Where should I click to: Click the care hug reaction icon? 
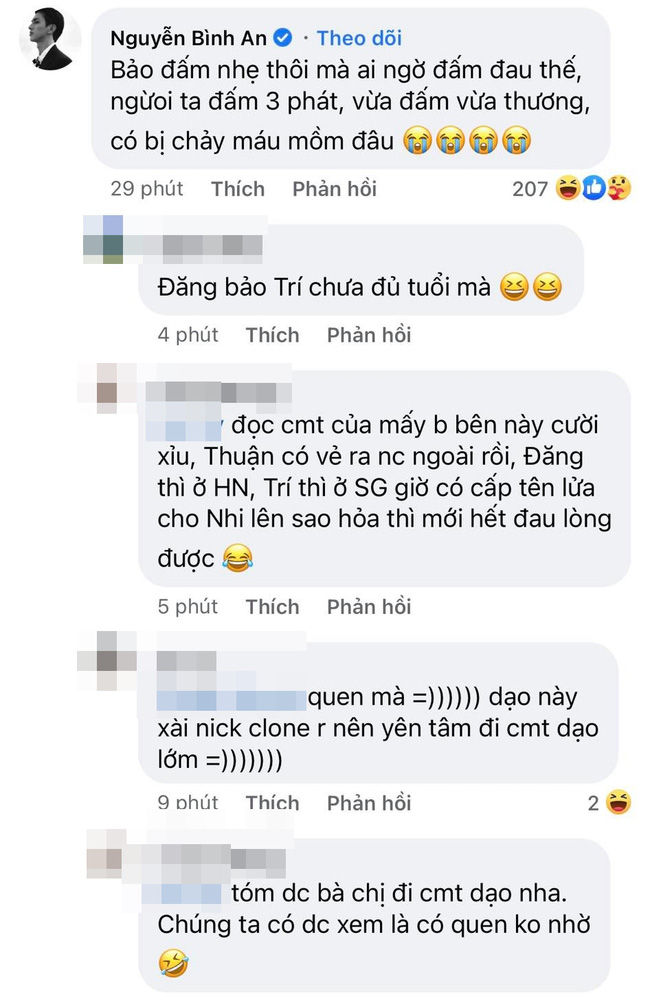coord(618,188)
